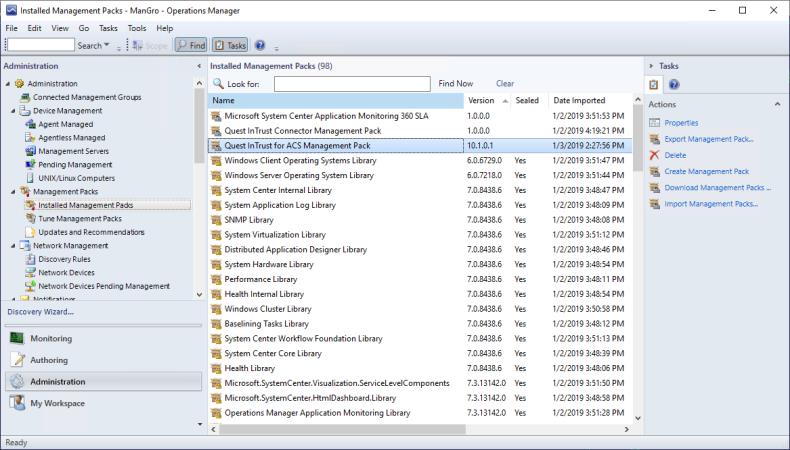Select the Tune Management Packs icon
Screen dimensions: 790x450
pos(30,219)
